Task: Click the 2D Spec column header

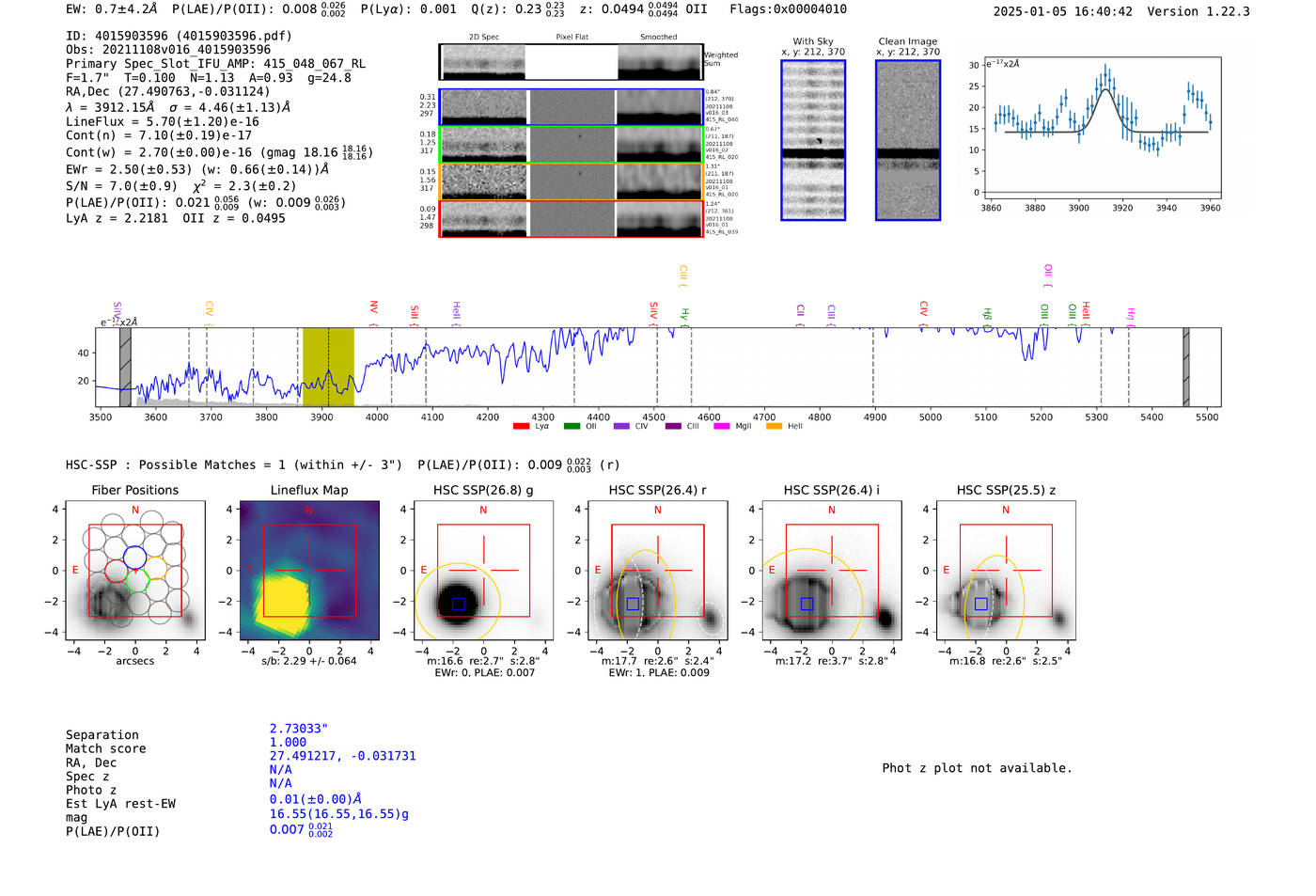Action: [x=484, y=37]
